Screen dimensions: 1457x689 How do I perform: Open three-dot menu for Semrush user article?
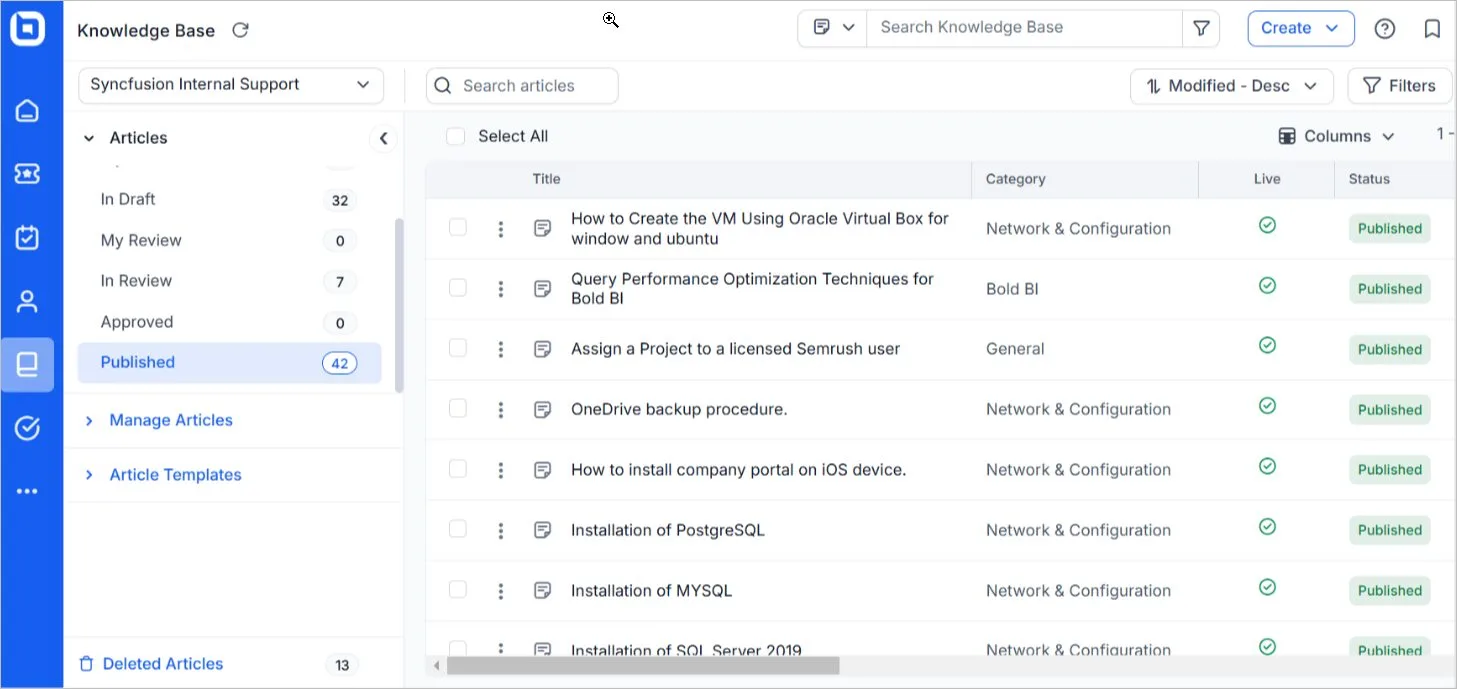click(x=501, y=349)
